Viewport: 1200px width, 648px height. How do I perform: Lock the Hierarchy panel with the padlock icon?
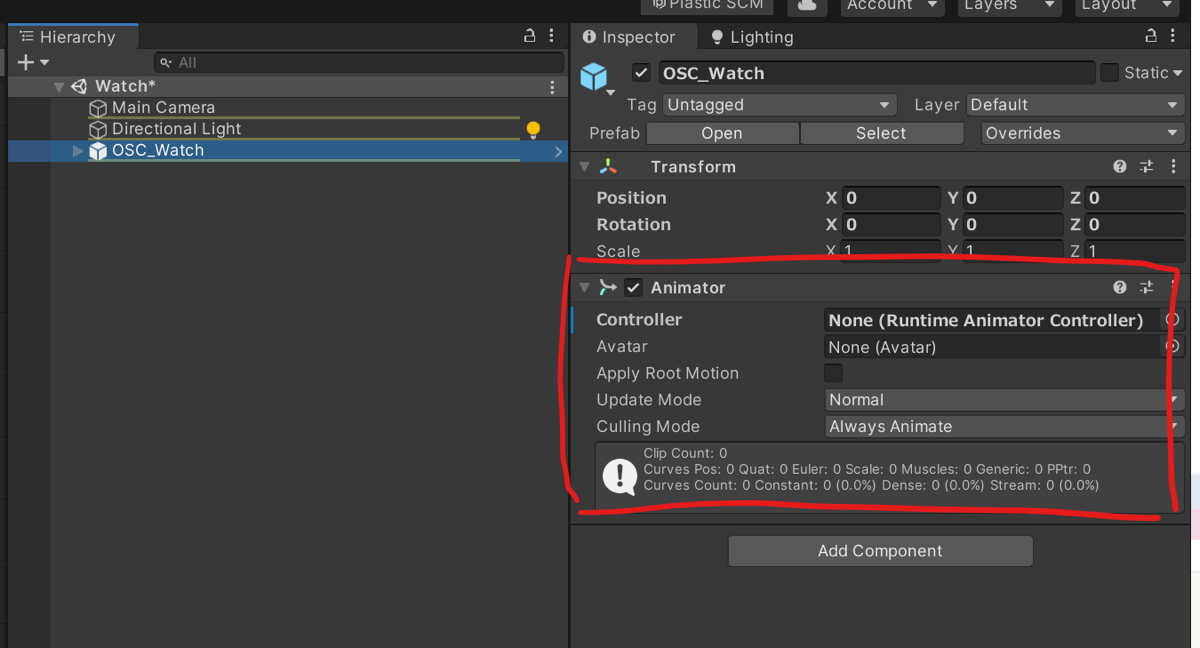pos(530,36)
